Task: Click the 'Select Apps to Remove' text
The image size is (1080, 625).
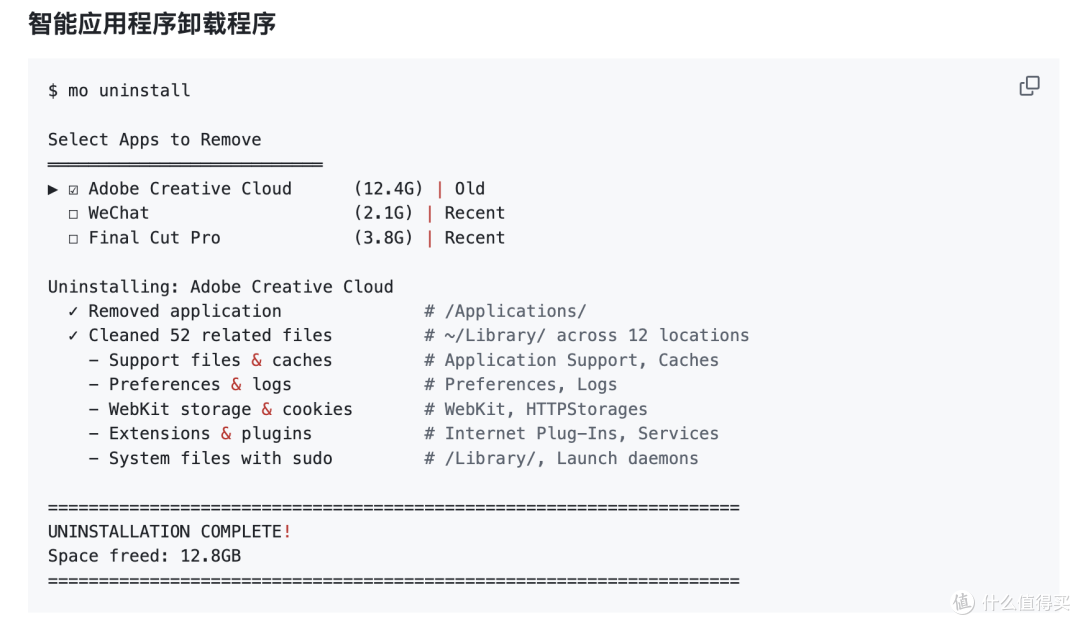Action: (x=154, y=140)
